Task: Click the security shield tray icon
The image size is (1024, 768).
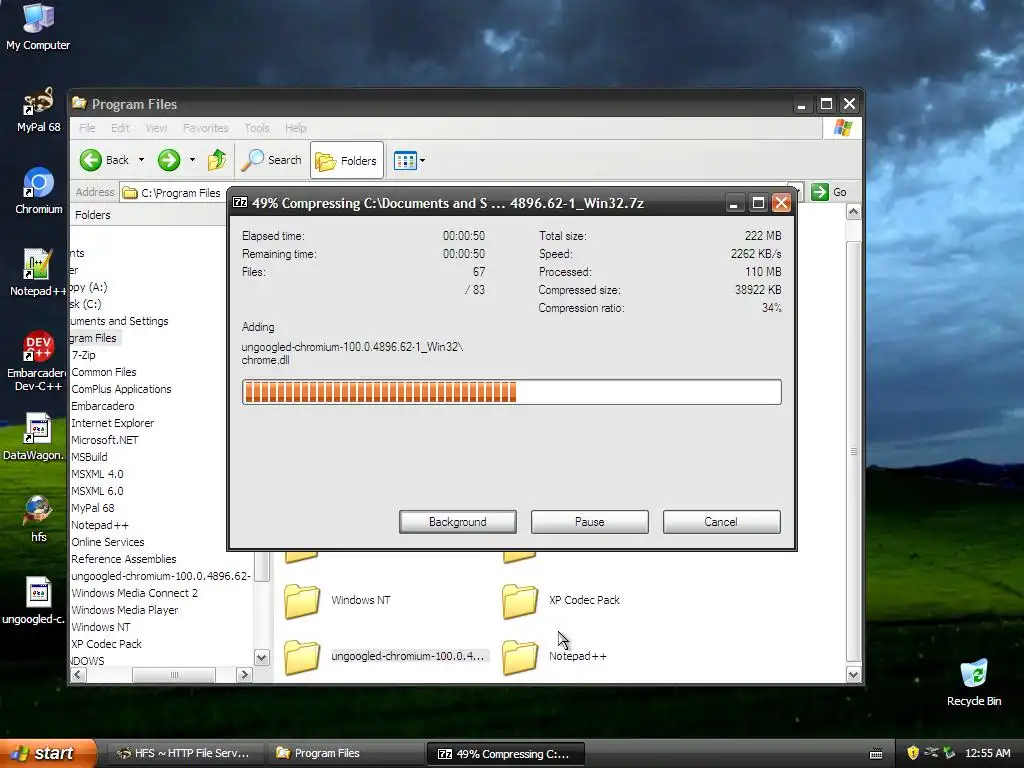Action: (913, 753)
